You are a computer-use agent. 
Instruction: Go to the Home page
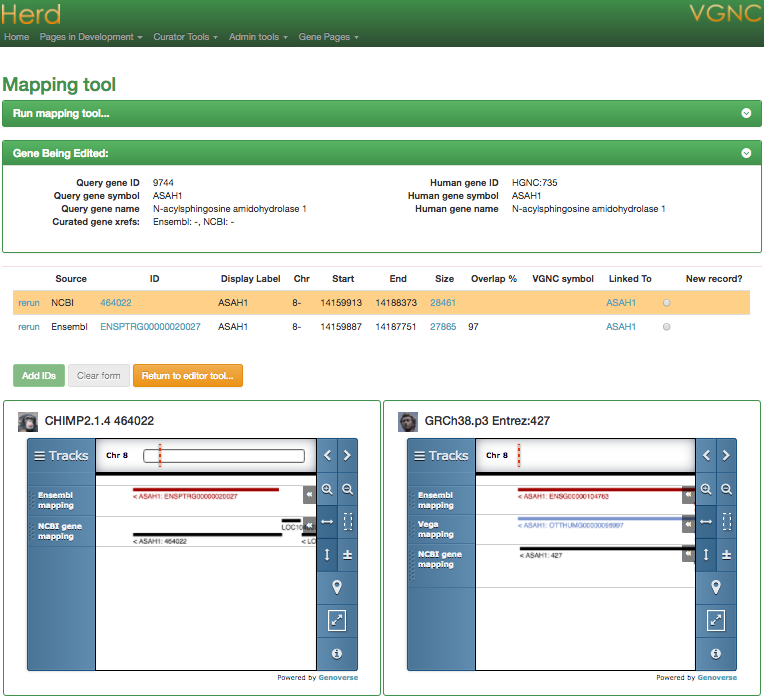click(x=16, y=37)
